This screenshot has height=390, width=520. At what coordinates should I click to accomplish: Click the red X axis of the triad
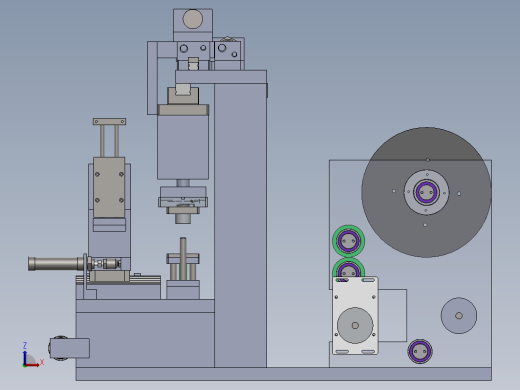tap(32, 365)
